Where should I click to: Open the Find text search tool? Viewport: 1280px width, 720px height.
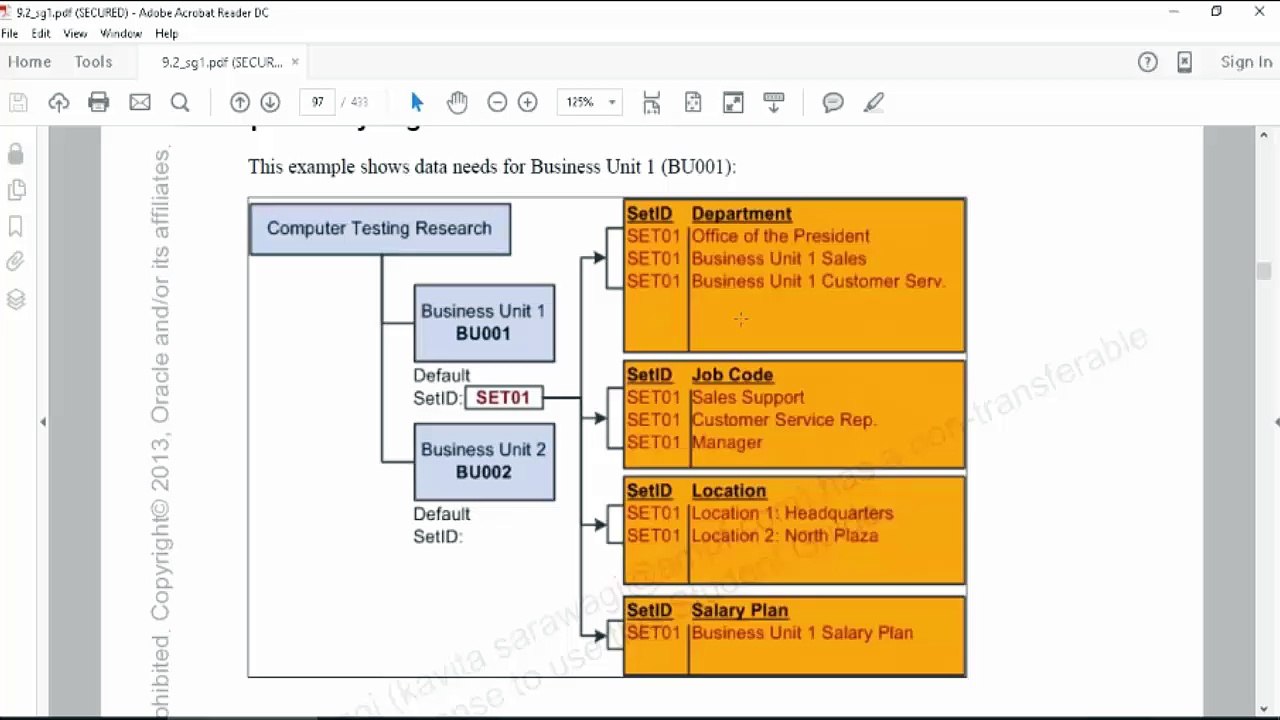(180, 102)
